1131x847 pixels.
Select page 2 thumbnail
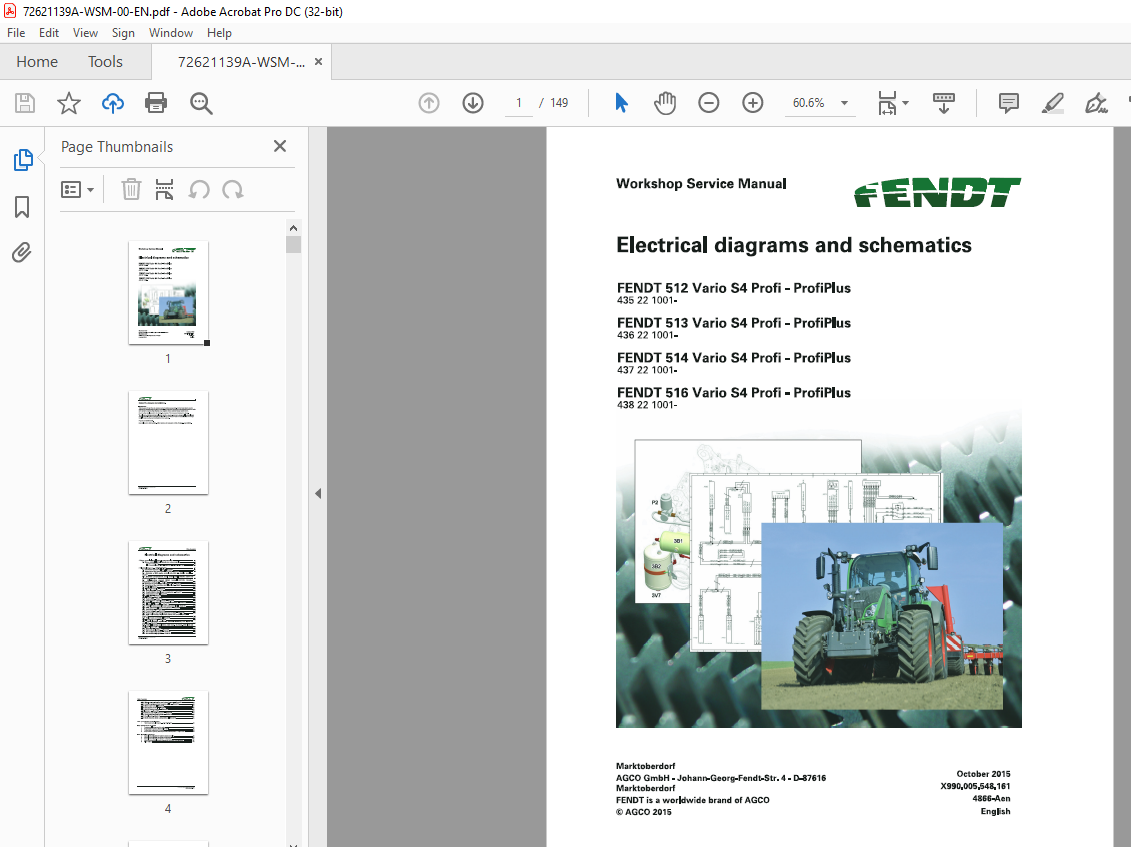pos(168,443)
